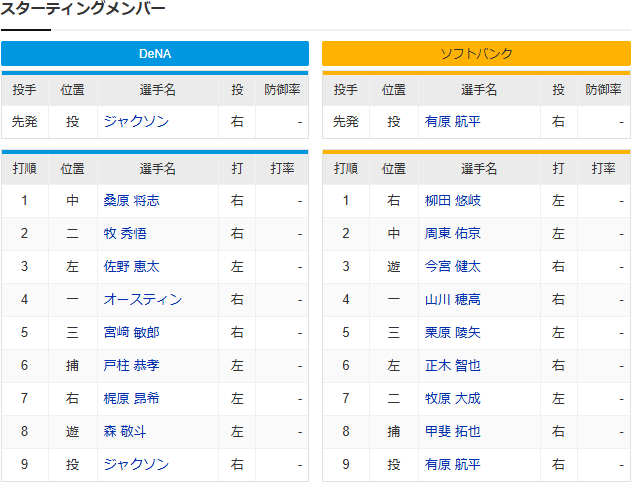Click SoftBank lineup 打率 column header
This screenshot has width=632, height=483.
coord(603,169)
